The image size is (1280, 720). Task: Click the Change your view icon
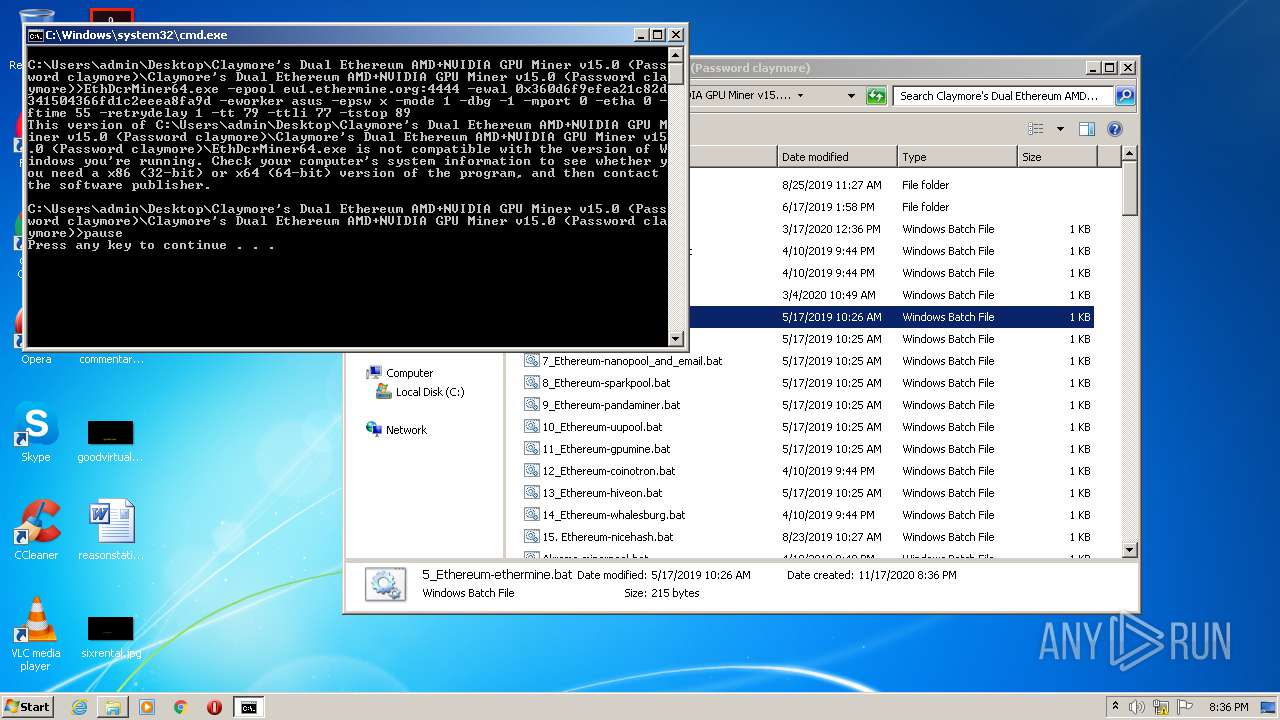click(1036, 128)
